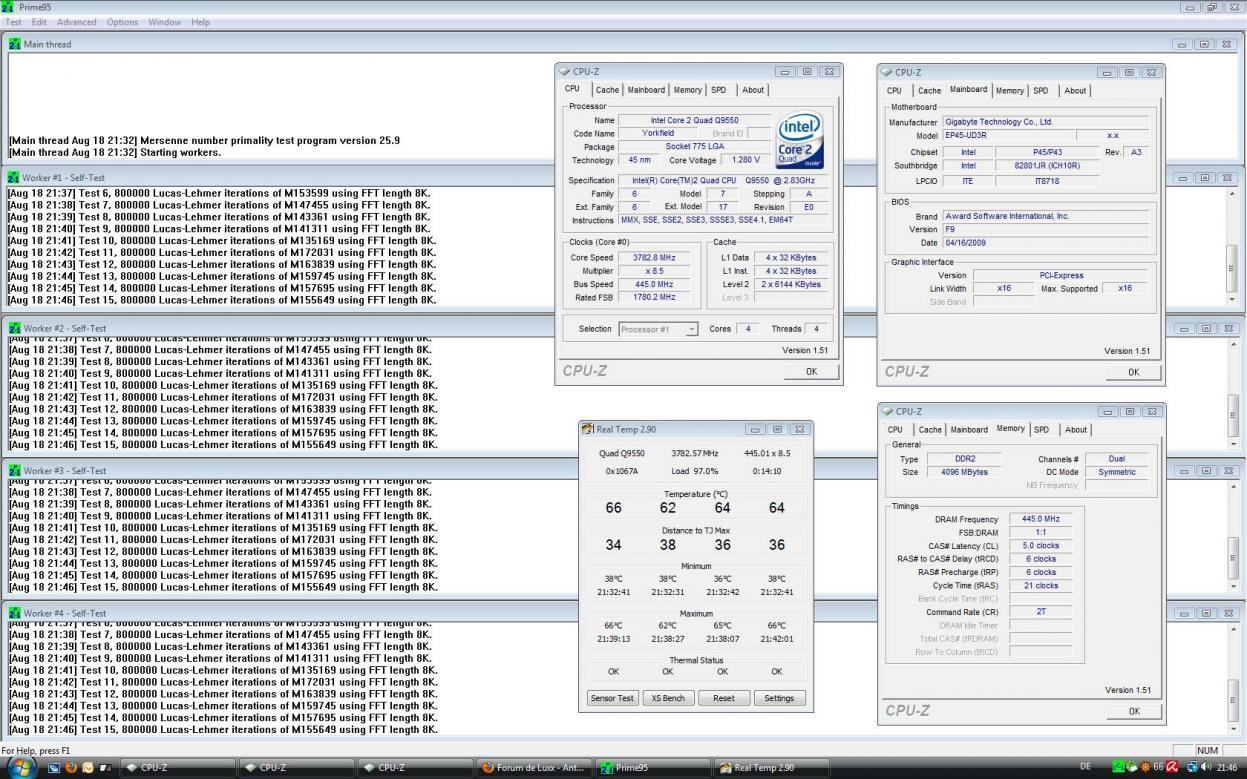Click the DRAM Frequency 445.0 MHz field

point(1040,519)
